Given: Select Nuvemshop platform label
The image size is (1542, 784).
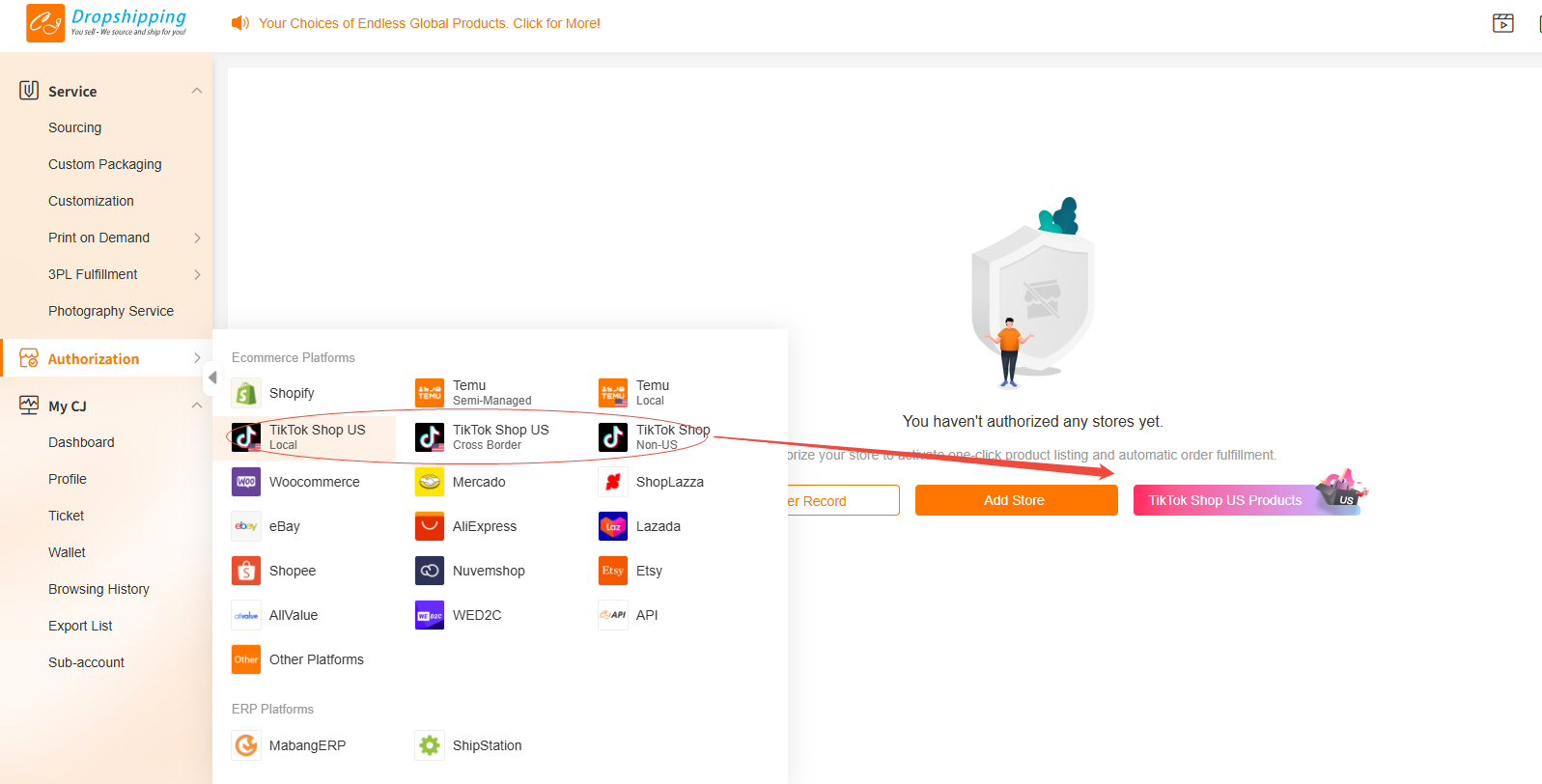Looking at the screenshot, I should click(x=490, y=571).
